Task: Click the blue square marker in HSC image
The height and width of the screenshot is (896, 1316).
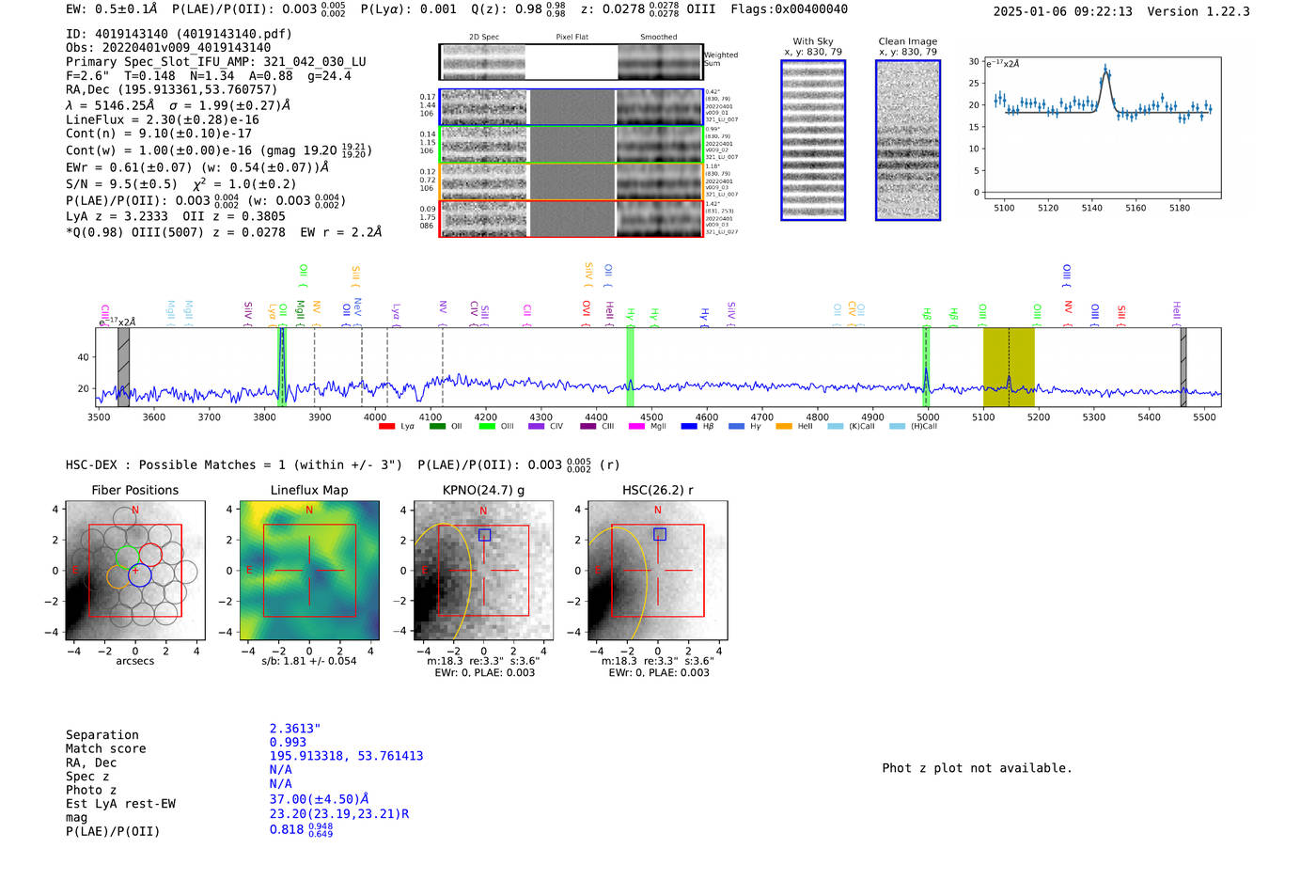Action: [x=660, y=534]
